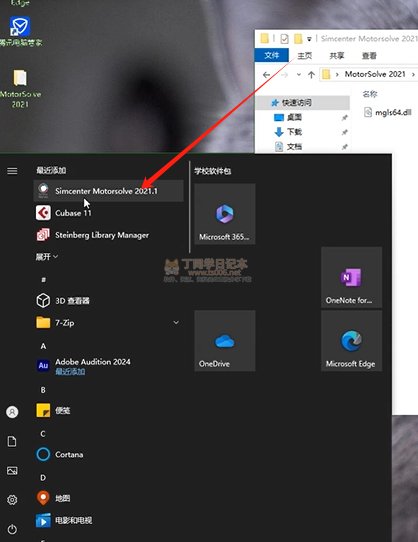Screen dimensions: 418x542
Task: Expand chevron after MotorSolve 2021 in path
Action: [x=413, y=74]
